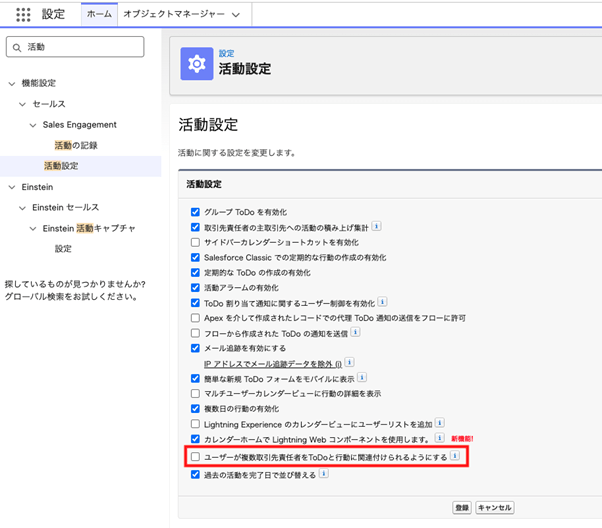
Task: Click the search magnifier icon in Quick Find
Action: click(x=18, y=47)
